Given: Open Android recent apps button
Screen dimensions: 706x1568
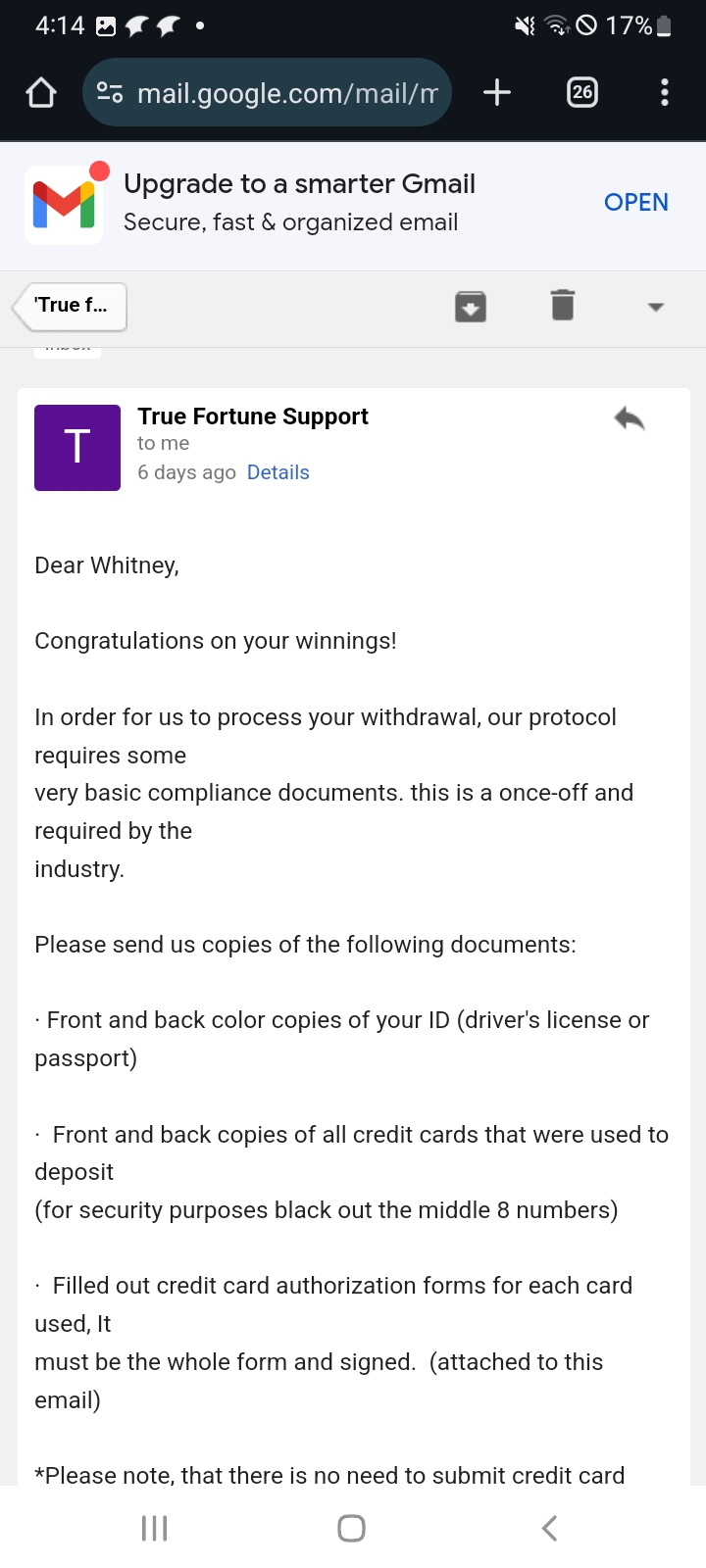Looking at the screenshot, I should click(x=155, y=1528).
